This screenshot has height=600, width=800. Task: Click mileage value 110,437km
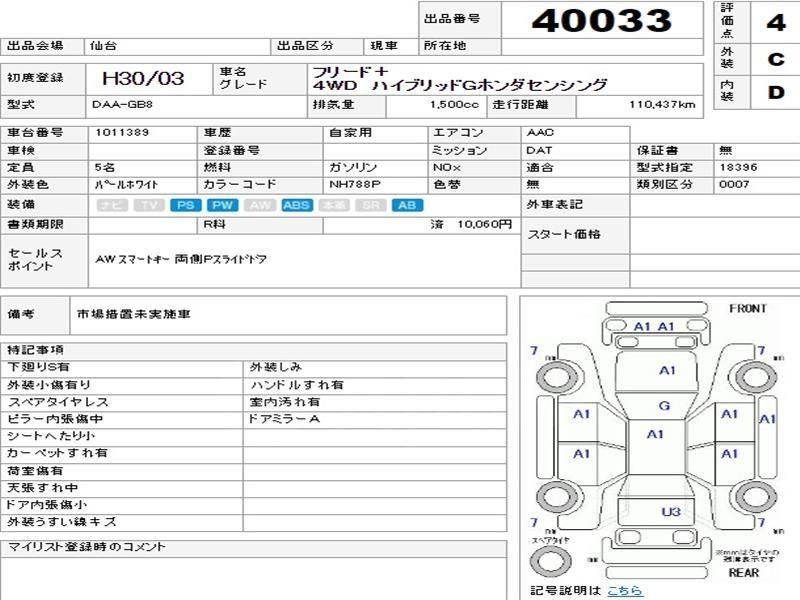(662, 105)
